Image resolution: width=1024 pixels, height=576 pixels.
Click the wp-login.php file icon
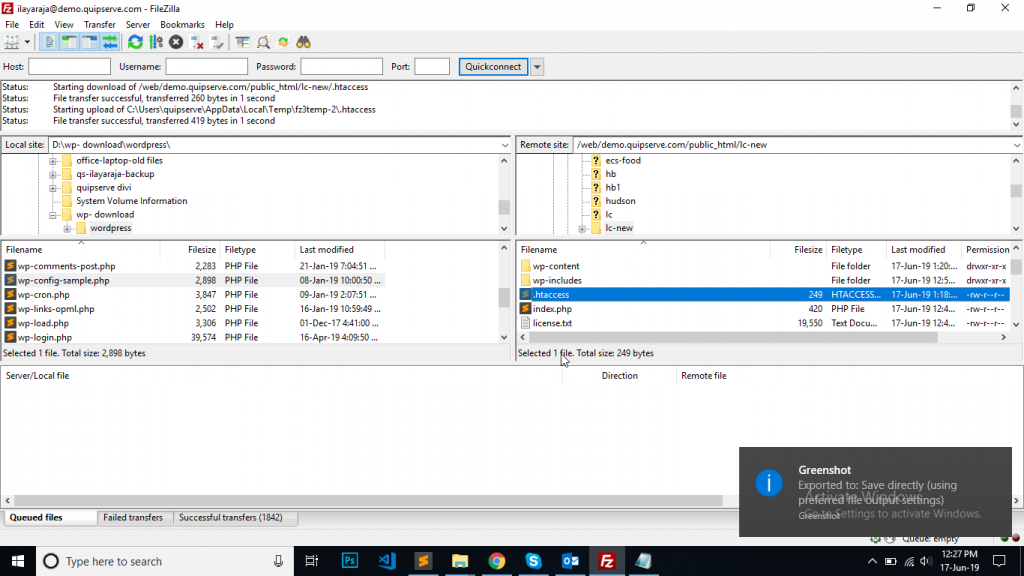pyautogui.click(x=10, y=337)
